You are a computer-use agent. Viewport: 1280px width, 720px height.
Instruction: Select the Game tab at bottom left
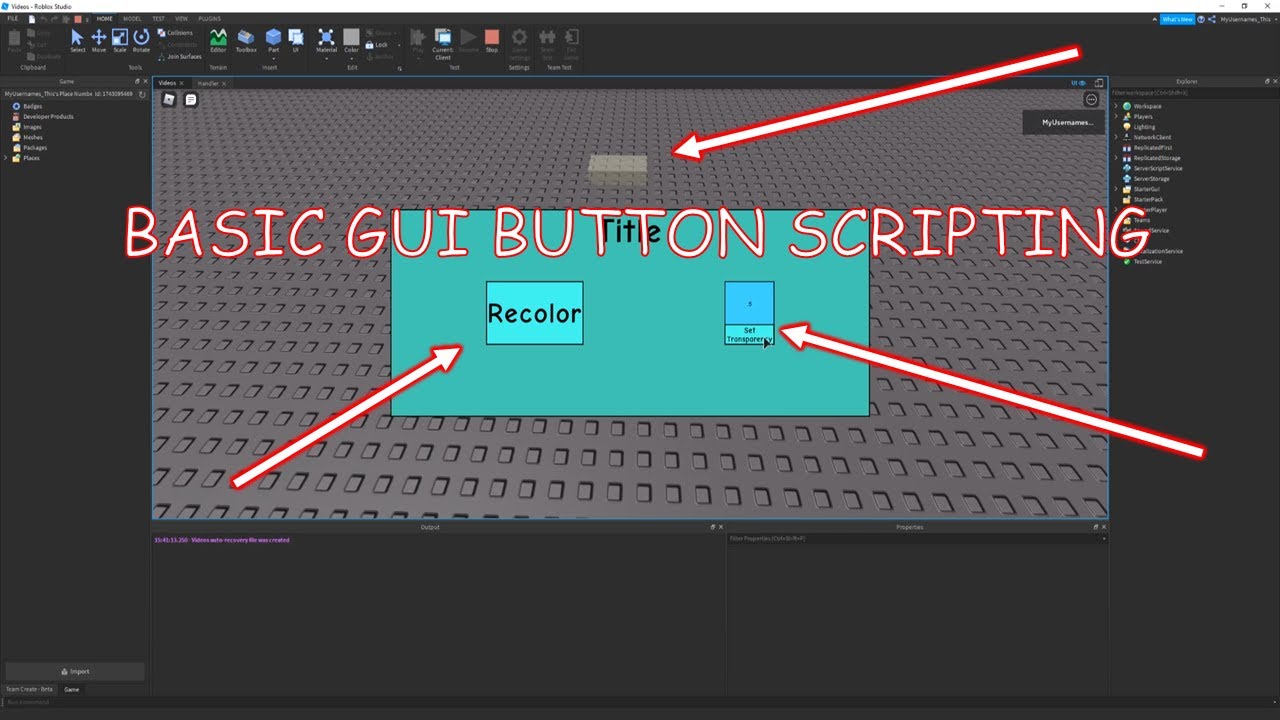tap(72, 689)
